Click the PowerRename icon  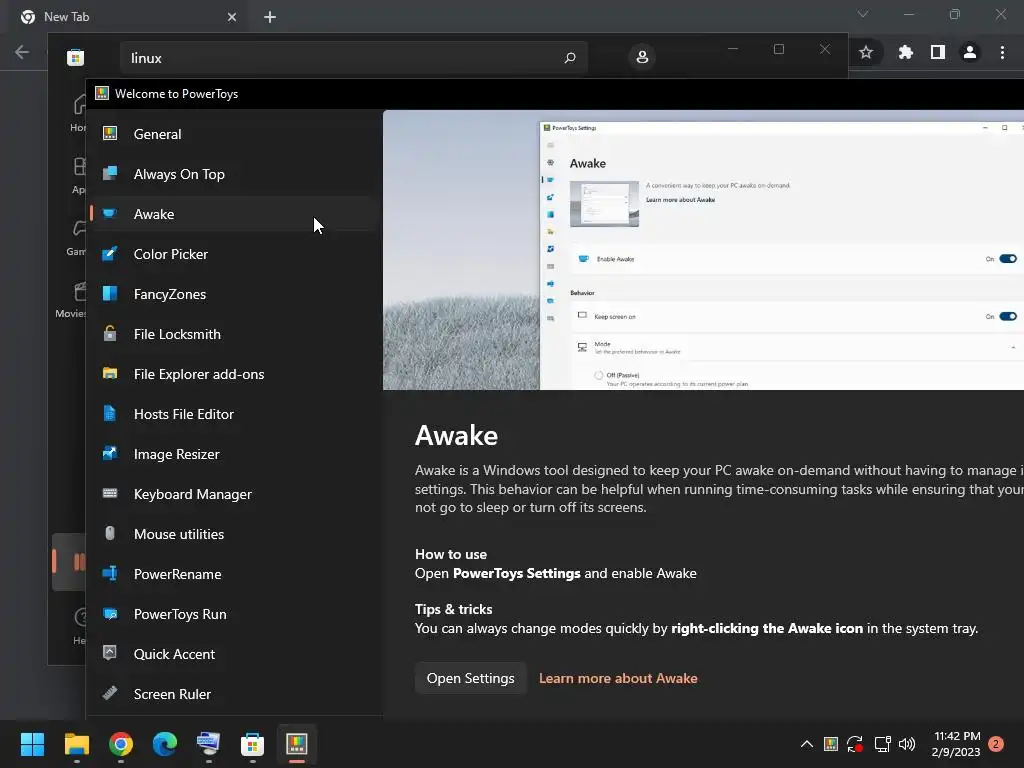tap(110, 573)
